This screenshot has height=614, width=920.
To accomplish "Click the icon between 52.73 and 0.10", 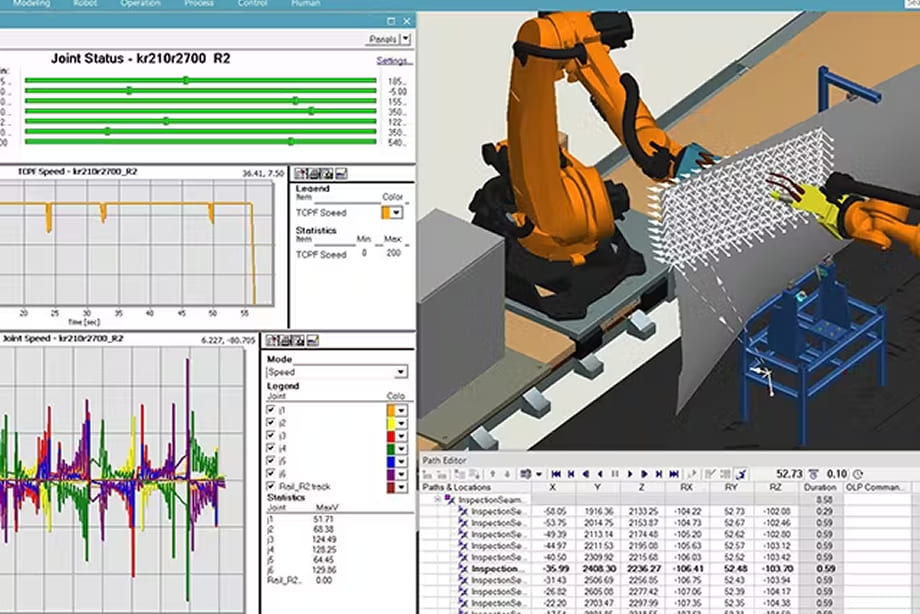I will (813, 474).
